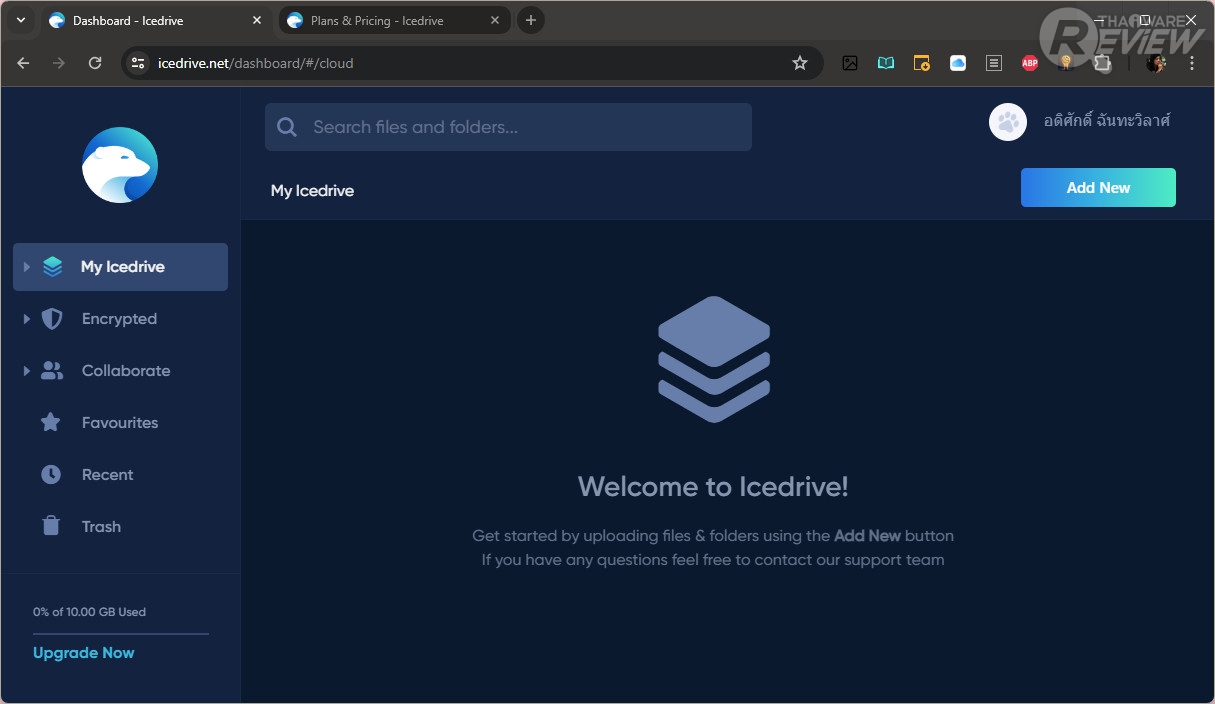
Task: Expand the Encrypted tree arrow
Action: (x=27, y=319)
